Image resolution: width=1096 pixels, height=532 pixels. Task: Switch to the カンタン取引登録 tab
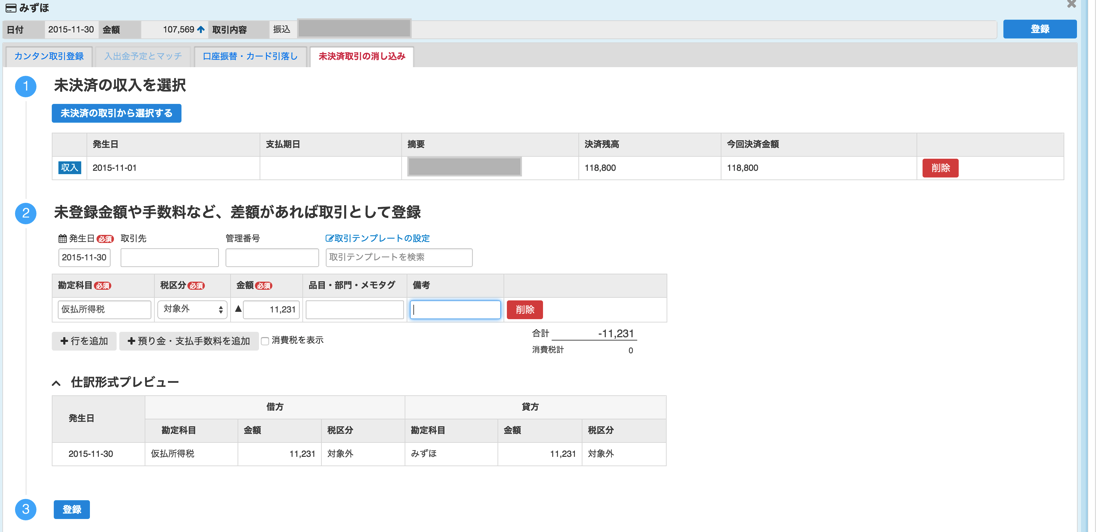coord(49,56)
